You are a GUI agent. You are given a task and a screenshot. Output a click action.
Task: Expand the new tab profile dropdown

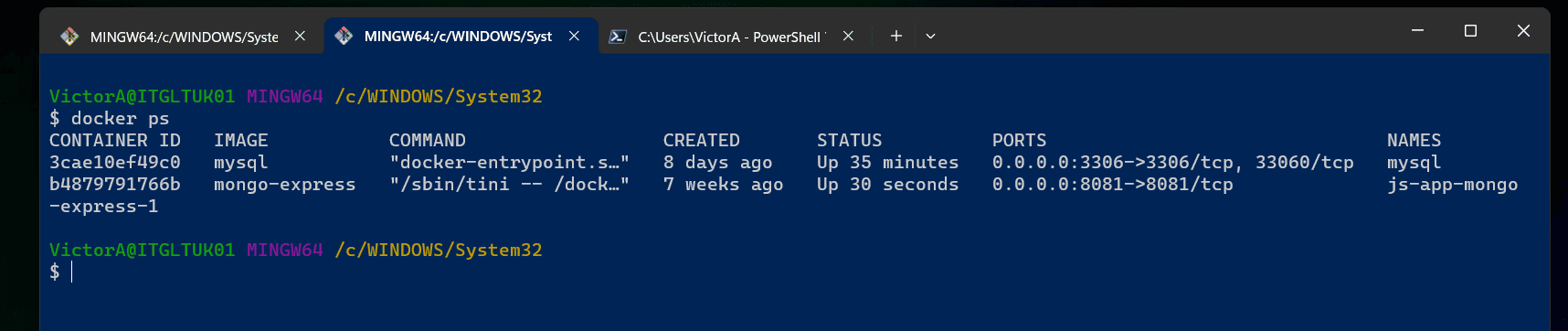coord(930,36)
